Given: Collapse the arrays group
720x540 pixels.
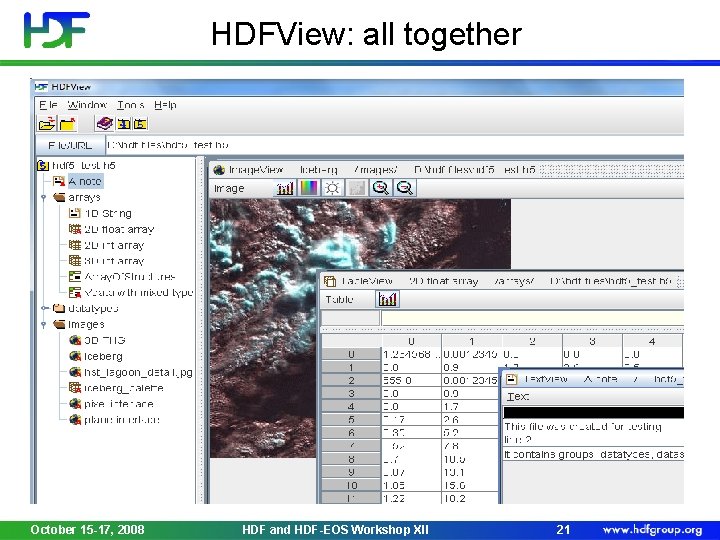Looking at the screenshot, I should point(44,197).
